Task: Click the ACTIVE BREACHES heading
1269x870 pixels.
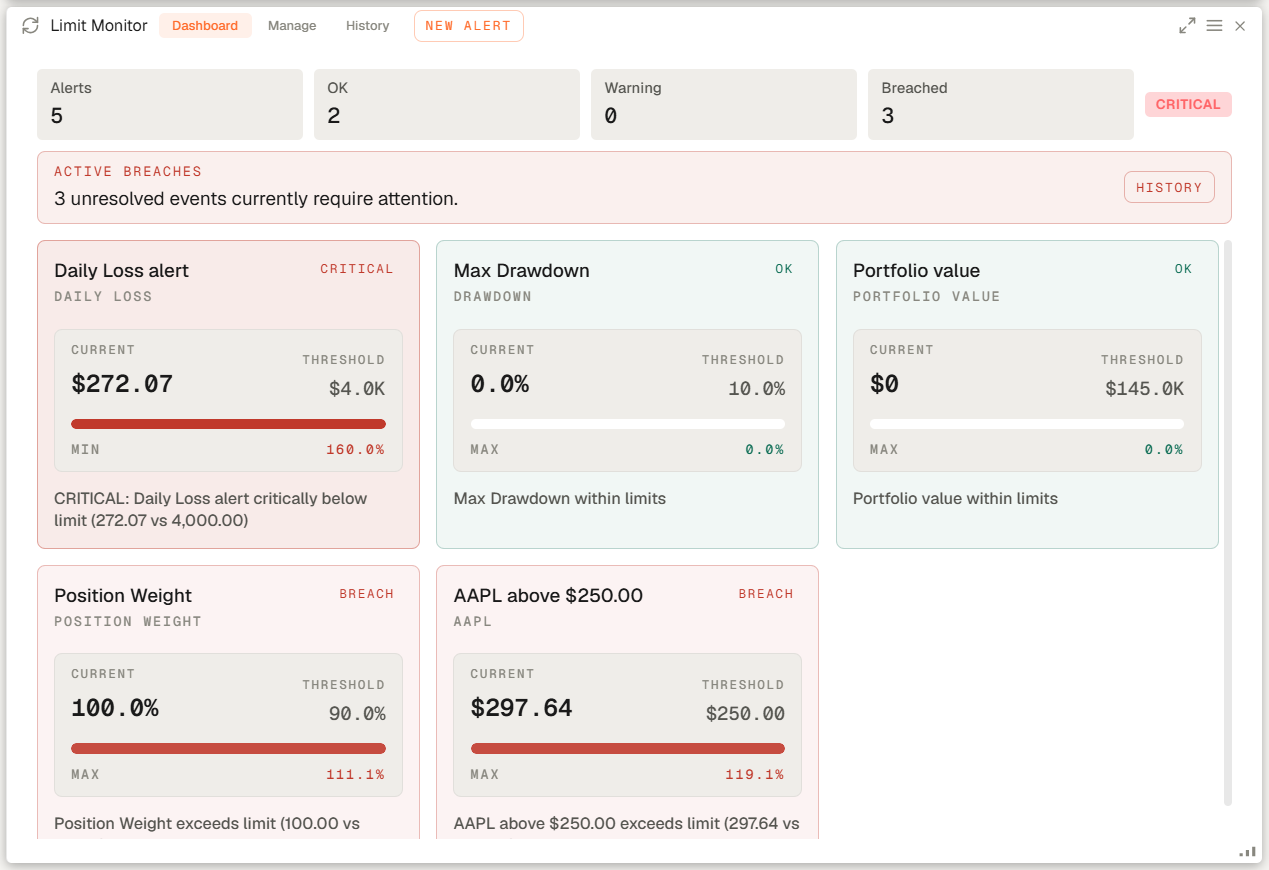Action: pyautogui.click(x=128, y=172)
